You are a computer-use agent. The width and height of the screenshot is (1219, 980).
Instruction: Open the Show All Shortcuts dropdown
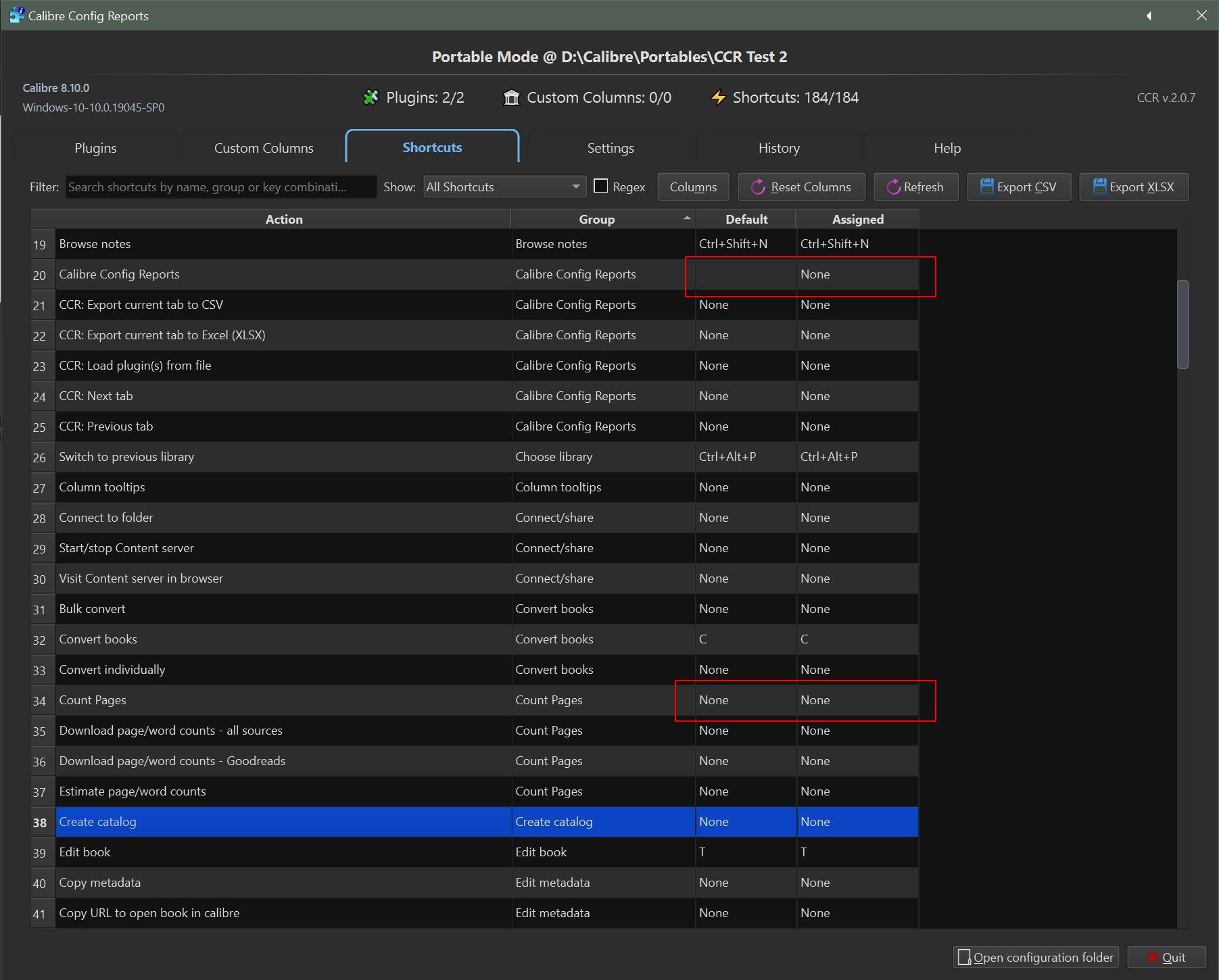504,187
